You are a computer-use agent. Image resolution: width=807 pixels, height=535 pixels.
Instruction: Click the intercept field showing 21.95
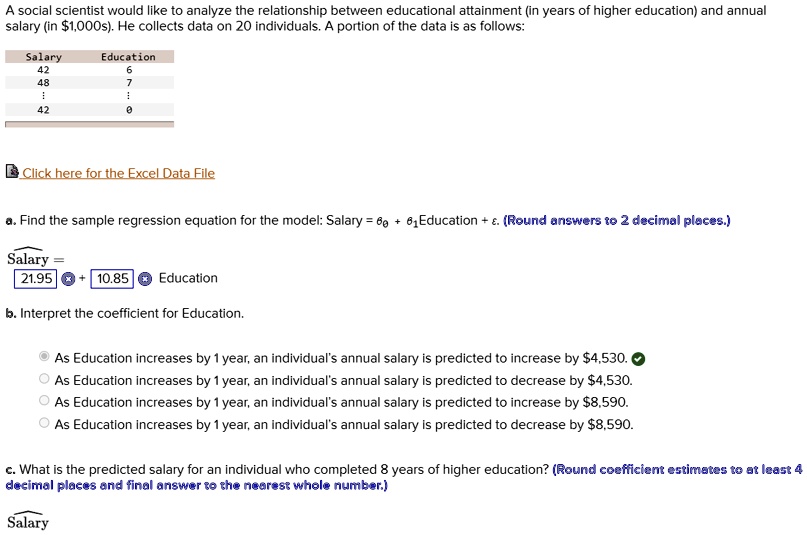tap(35, 279)
